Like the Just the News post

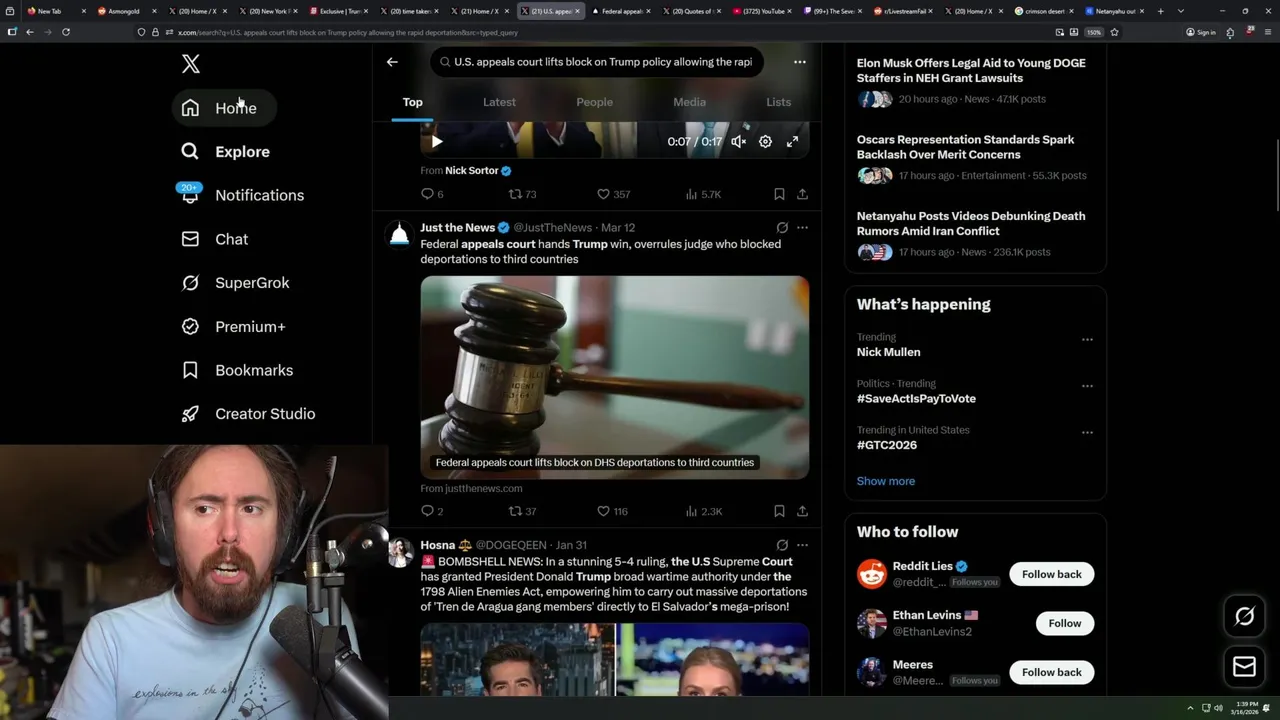tap(612, 511)
